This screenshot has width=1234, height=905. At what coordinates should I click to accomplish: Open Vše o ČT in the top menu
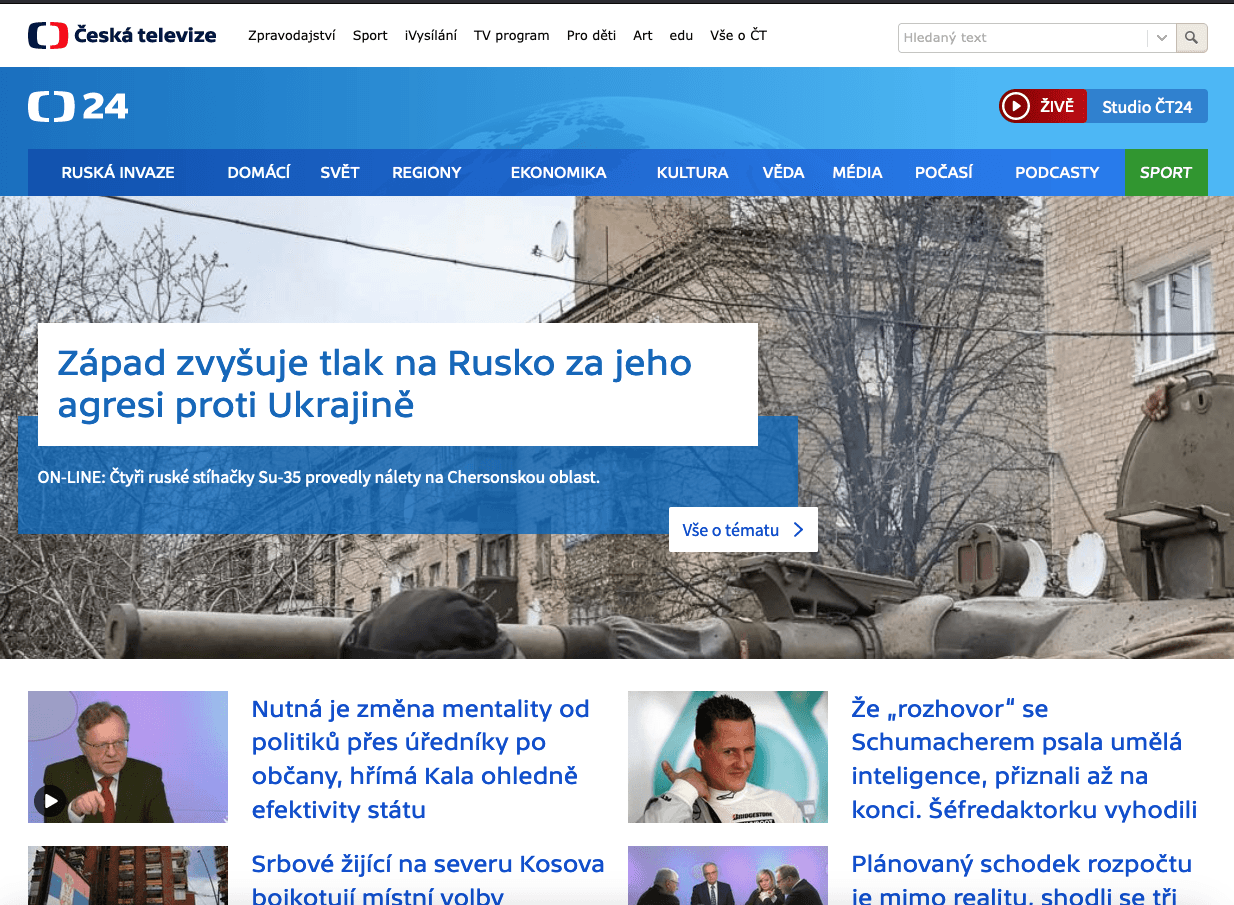click(738, 35)
